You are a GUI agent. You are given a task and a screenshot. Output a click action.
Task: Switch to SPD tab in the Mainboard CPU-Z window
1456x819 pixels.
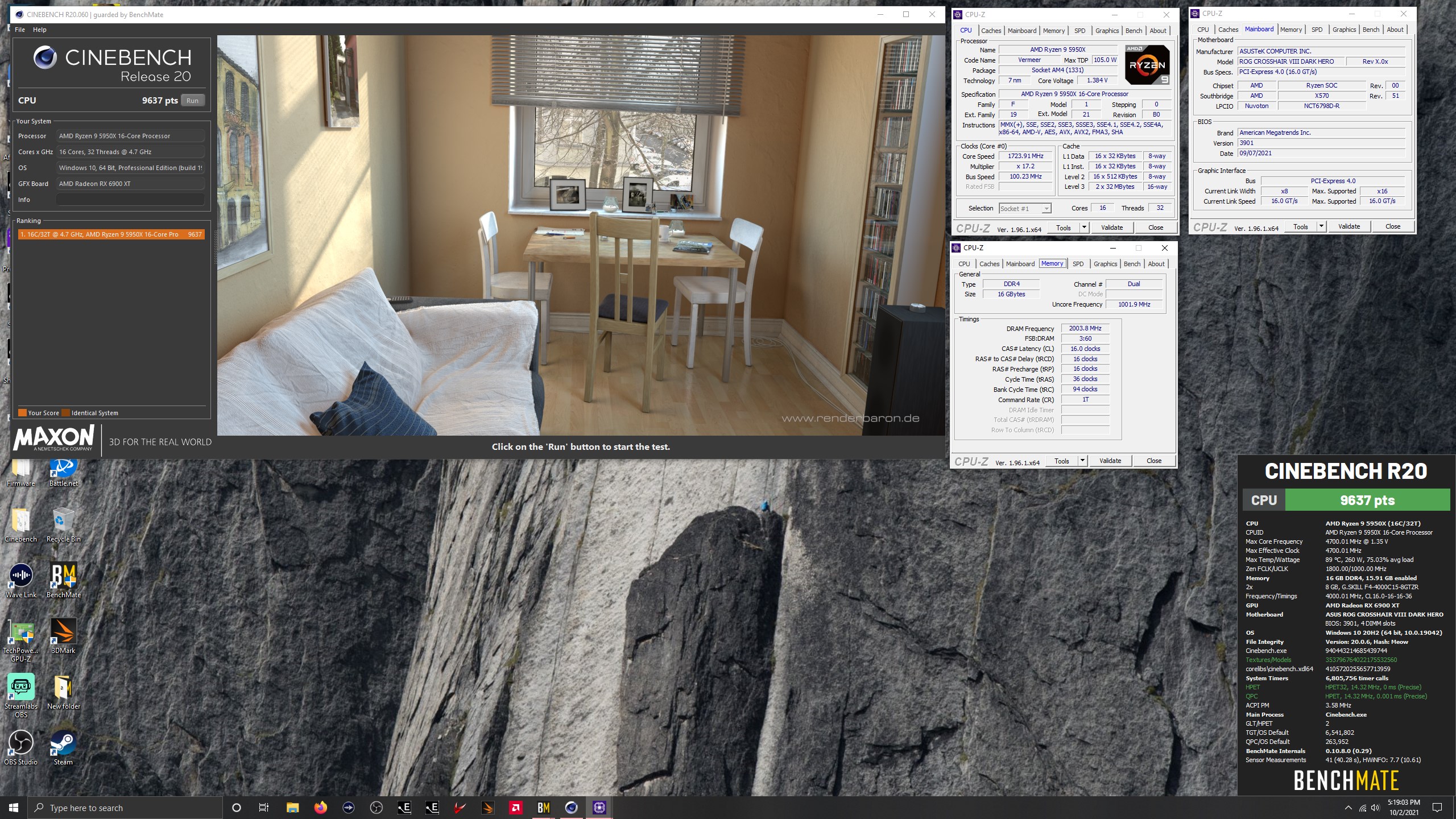coord(1317,30)
